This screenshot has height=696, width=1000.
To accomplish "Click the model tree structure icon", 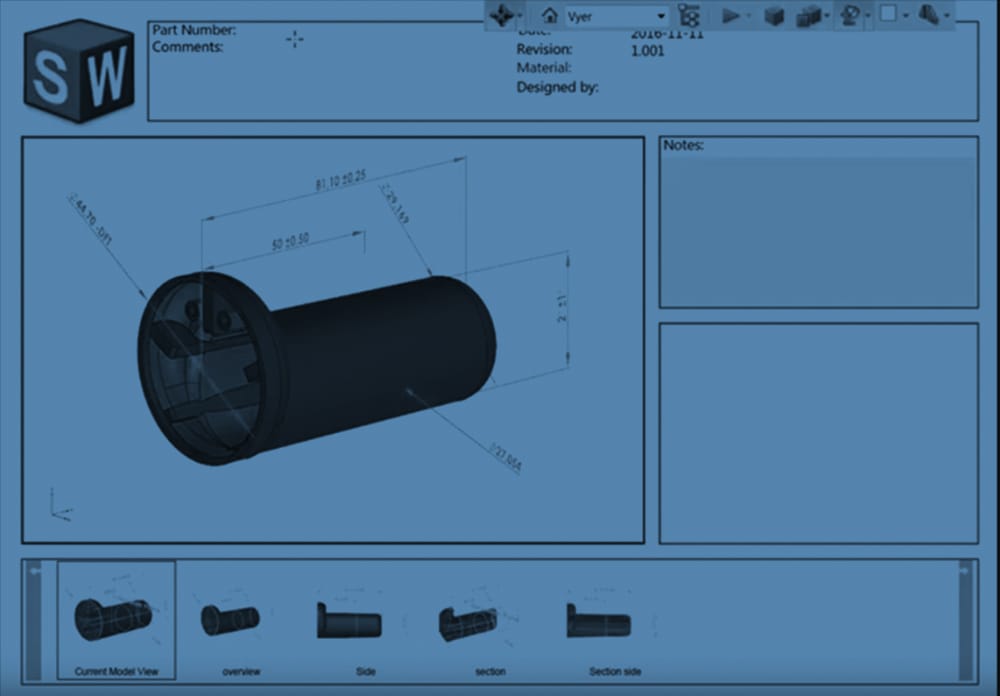I will 689,15.
